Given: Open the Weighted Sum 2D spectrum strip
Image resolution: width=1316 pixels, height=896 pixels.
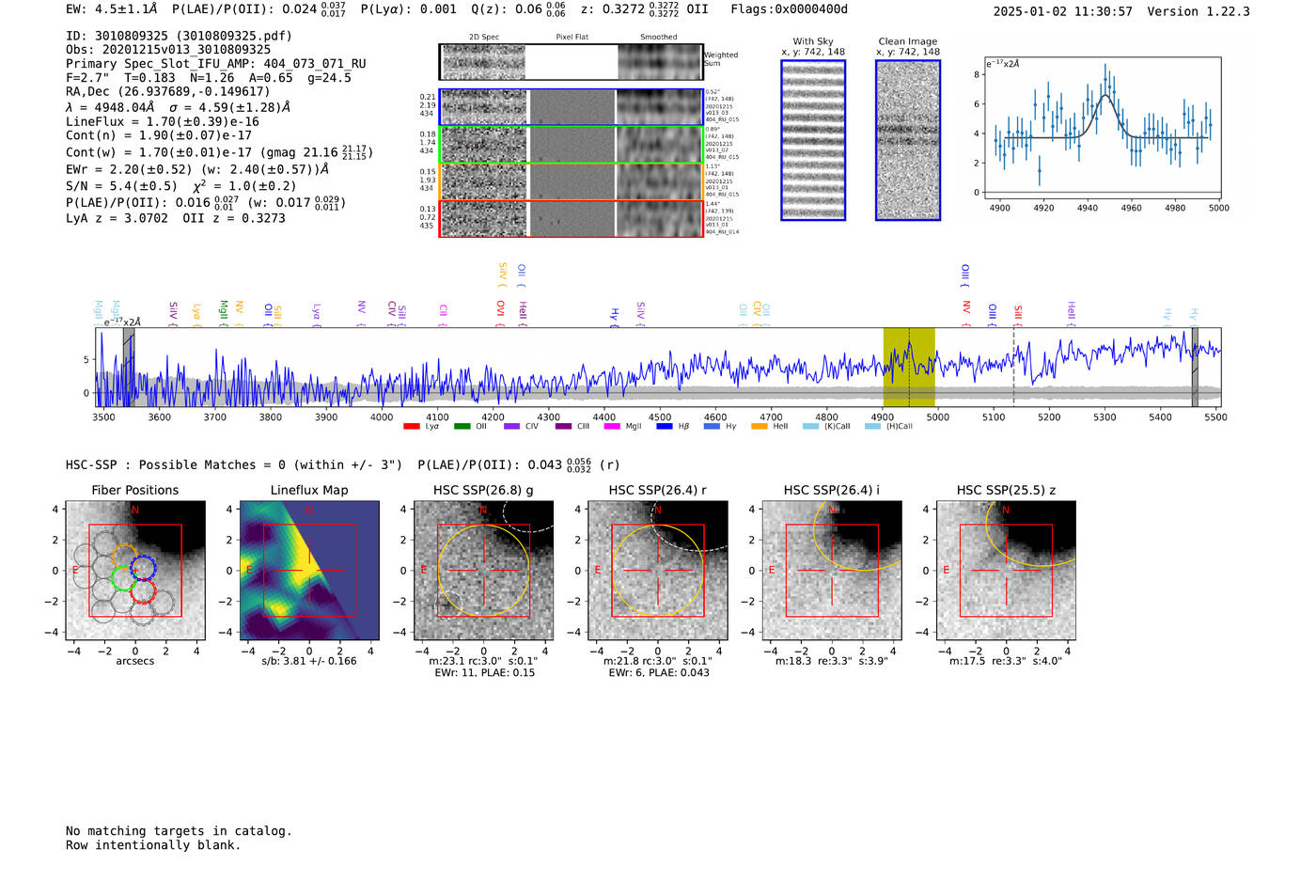Looking at the screenshot, I should 571,62.
